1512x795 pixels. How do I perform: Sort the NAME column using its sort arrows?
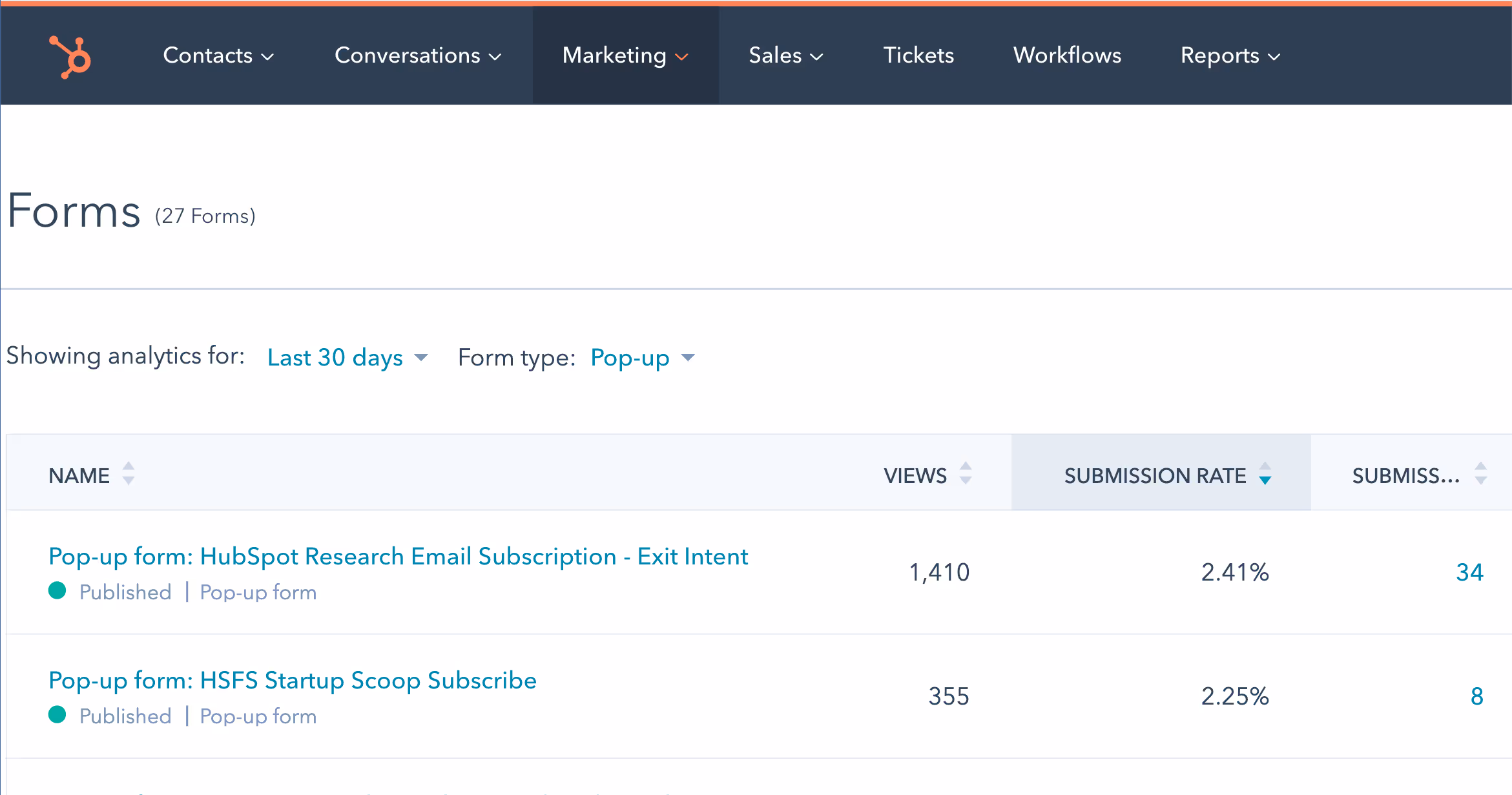[x=129, y=475]
